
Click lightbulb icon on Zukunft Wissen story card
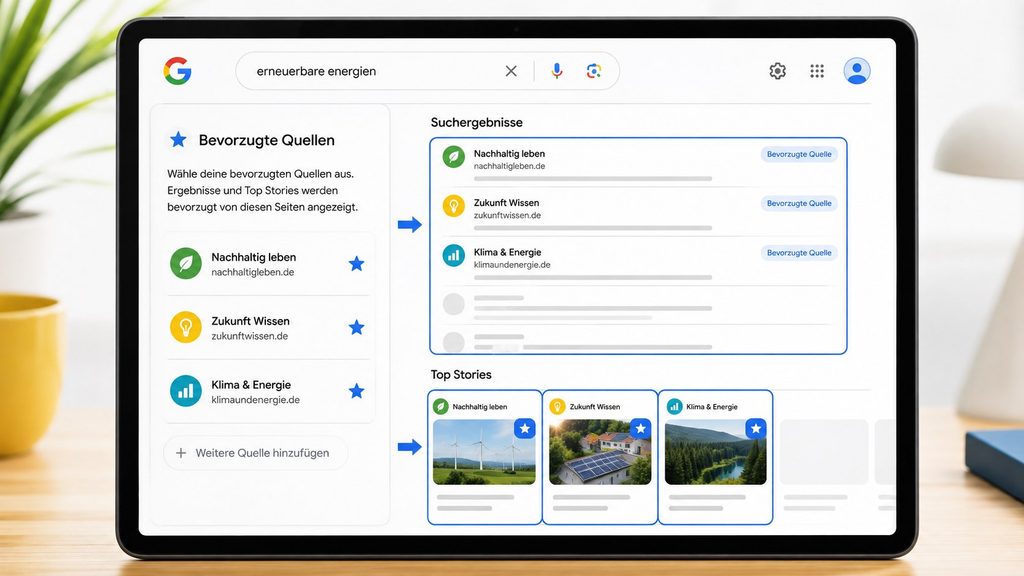pos(557,406)
